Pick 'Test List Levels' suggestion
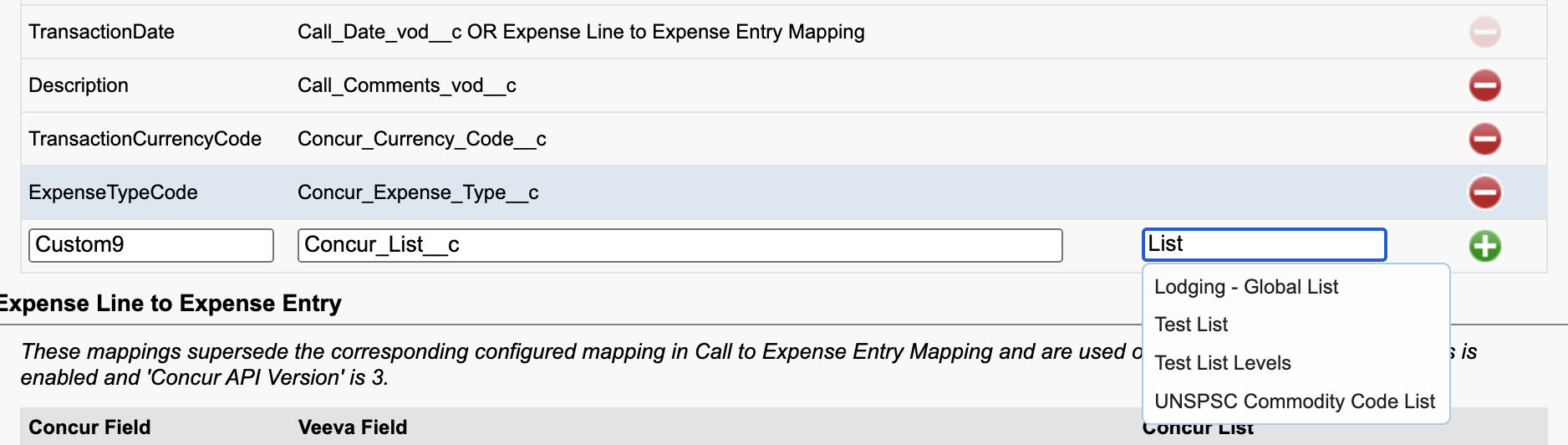 click(1222, 363)
